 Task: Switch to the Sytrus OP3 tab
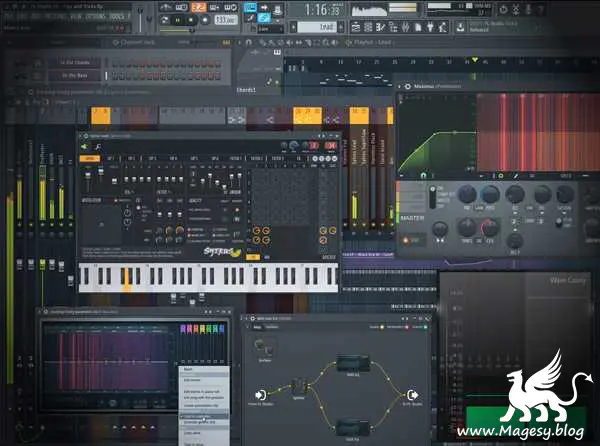(x=152, y=158)
